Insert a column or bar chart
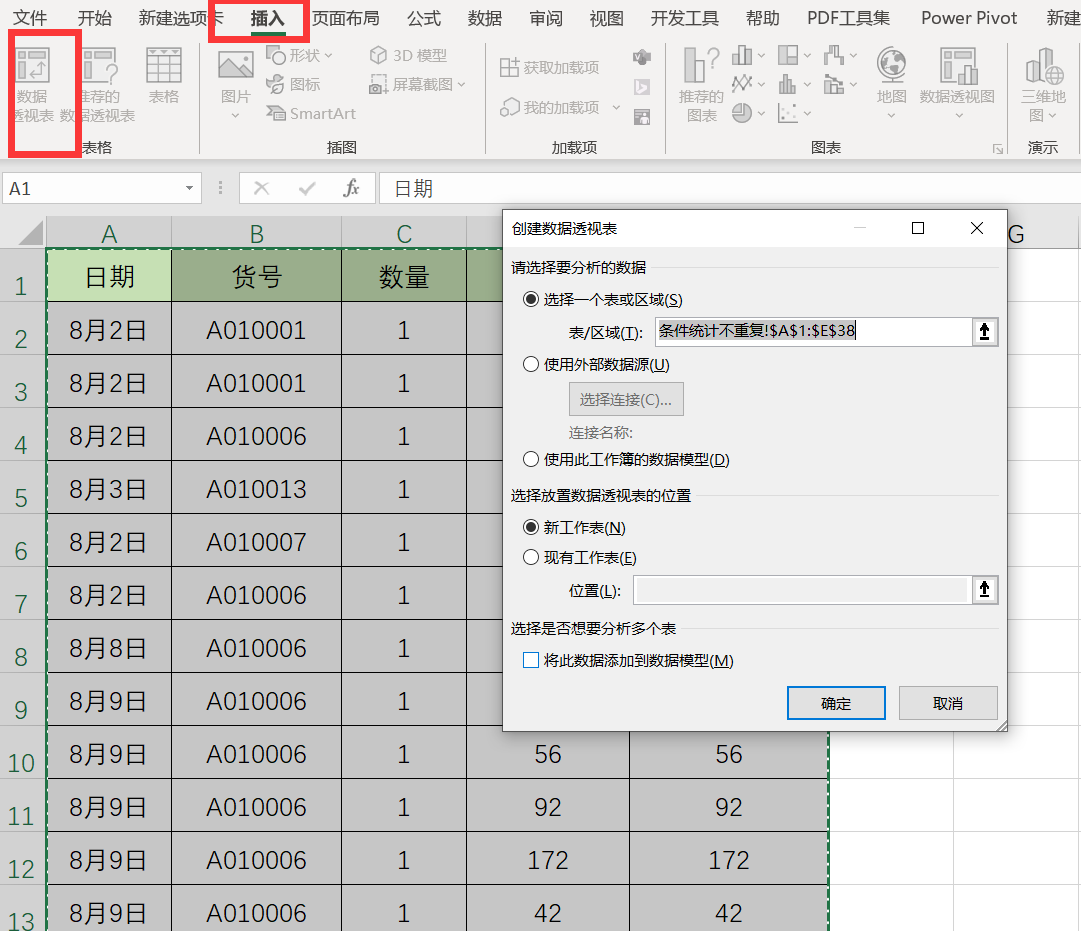The image size is (1081, 931). pos(742,55)
